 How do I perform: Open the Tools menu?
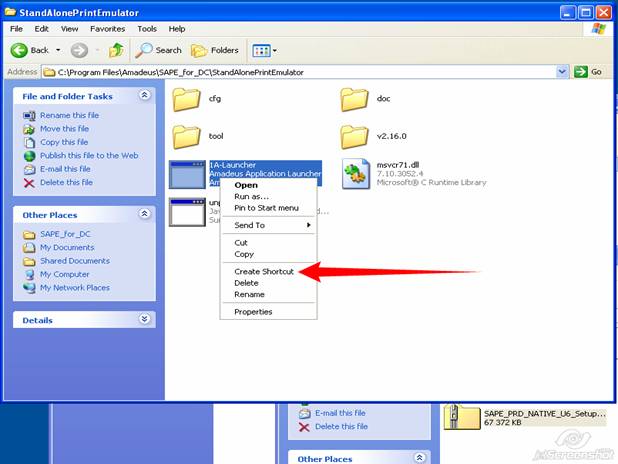(147, 29)
